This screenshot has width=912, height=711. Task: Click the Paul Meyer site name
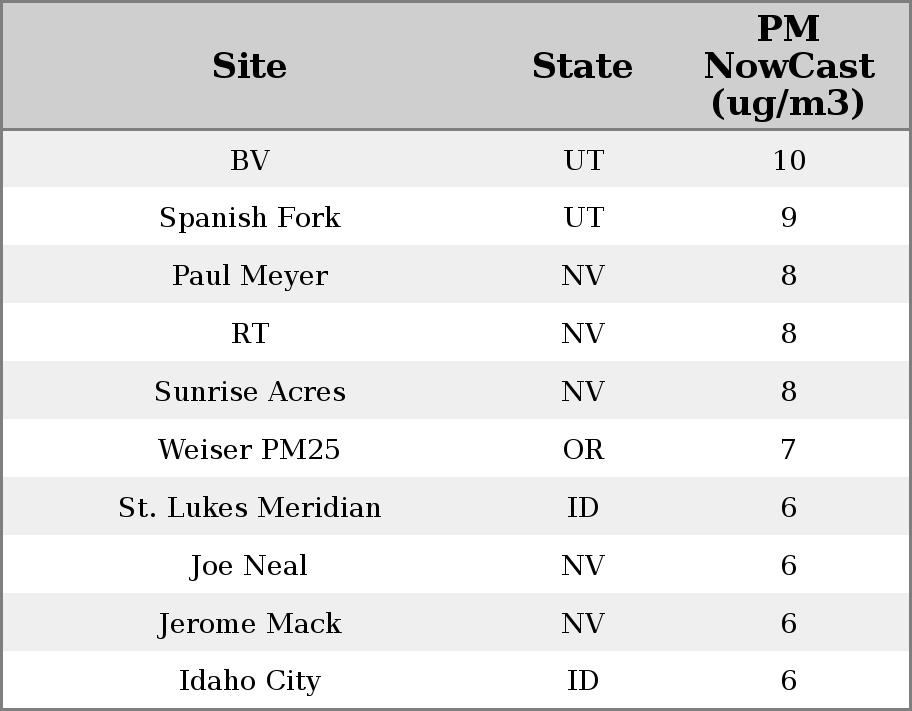(x=250, y=276)
